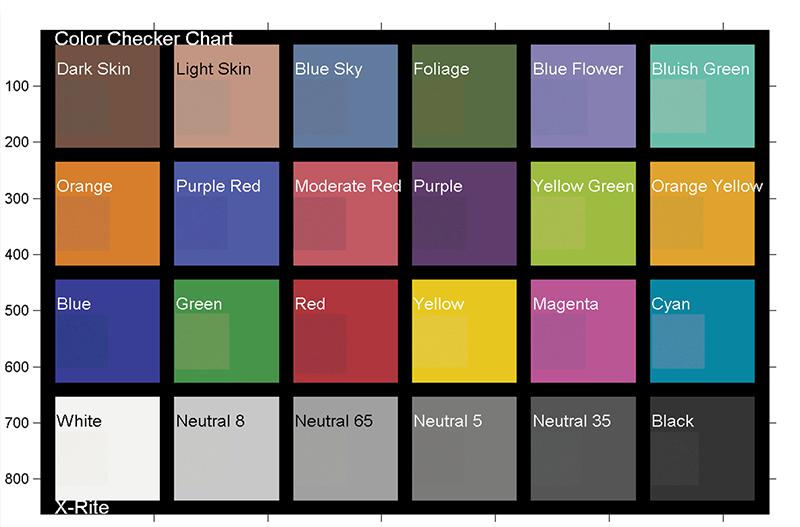Select the White neutral patch
The width and height of the screenshot is (800, 527).
tap(107, 448)
